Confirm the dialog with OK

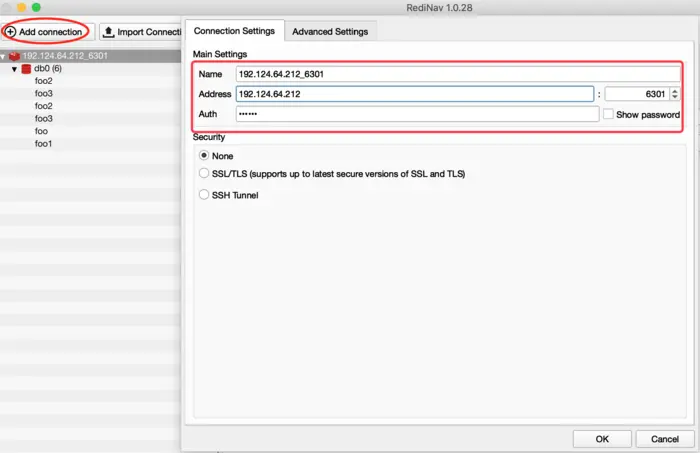(602, 439)
